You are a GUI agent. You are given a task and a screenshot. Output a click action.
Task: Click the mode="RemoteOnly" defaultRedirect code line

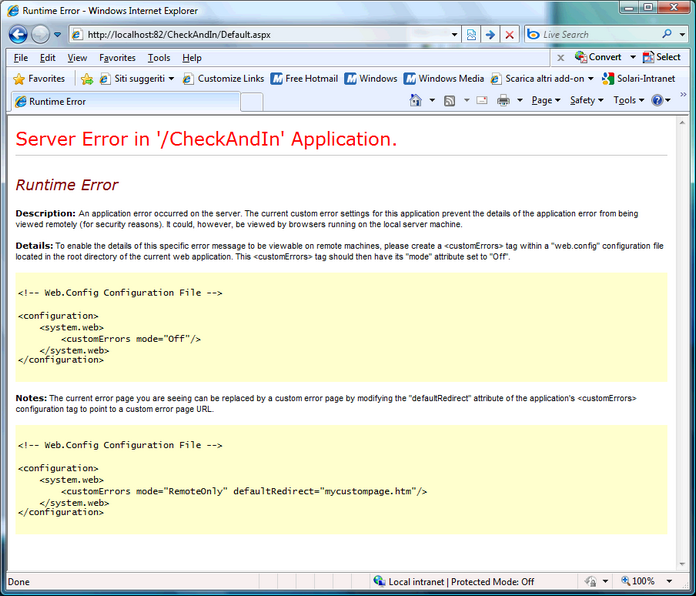244,491
